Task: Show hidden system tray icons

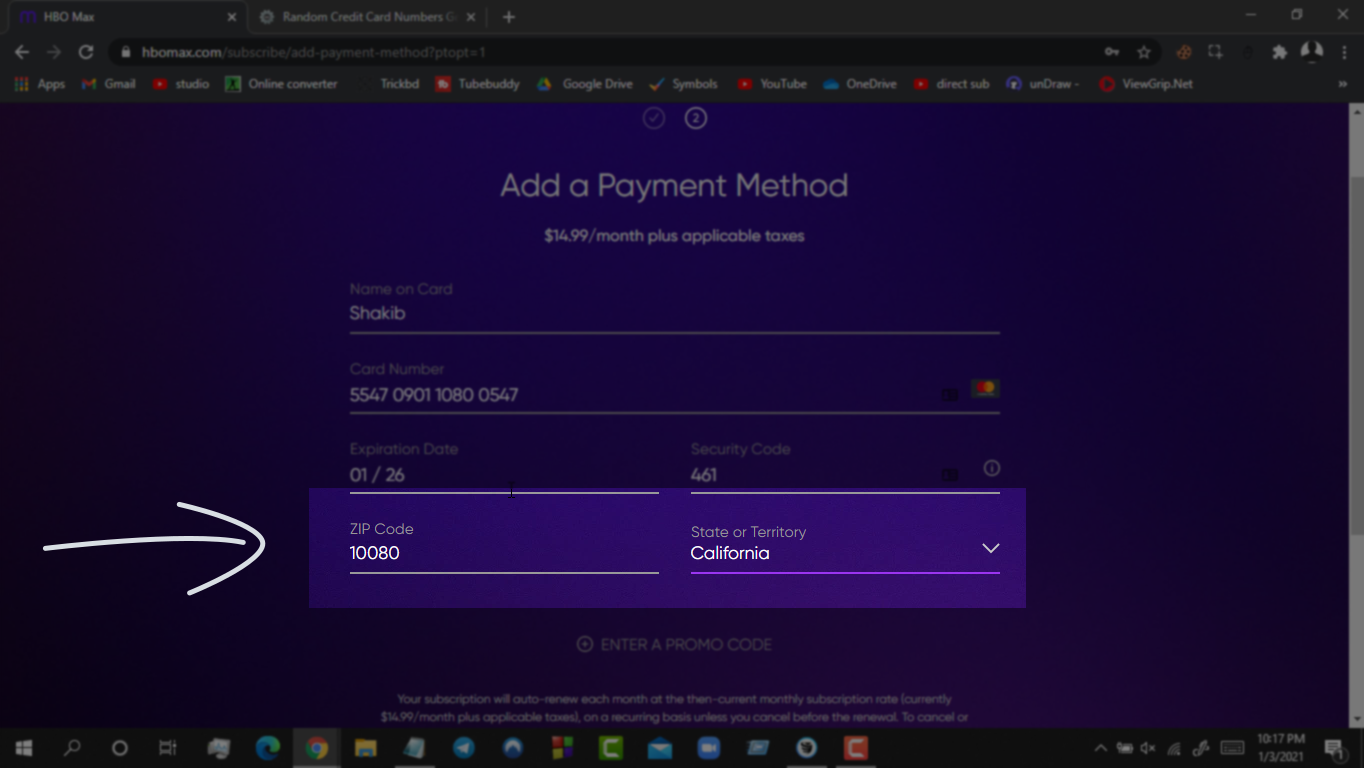Action: coord(1100,748)
